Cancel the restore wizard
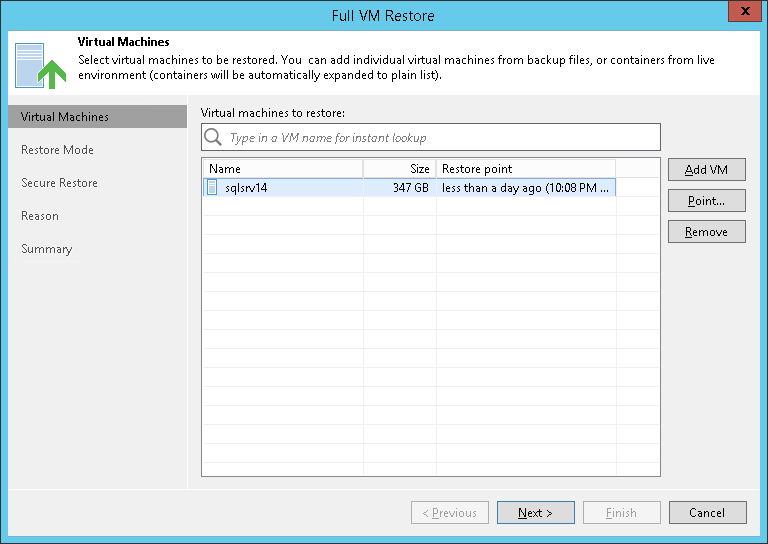 (707, 513)
